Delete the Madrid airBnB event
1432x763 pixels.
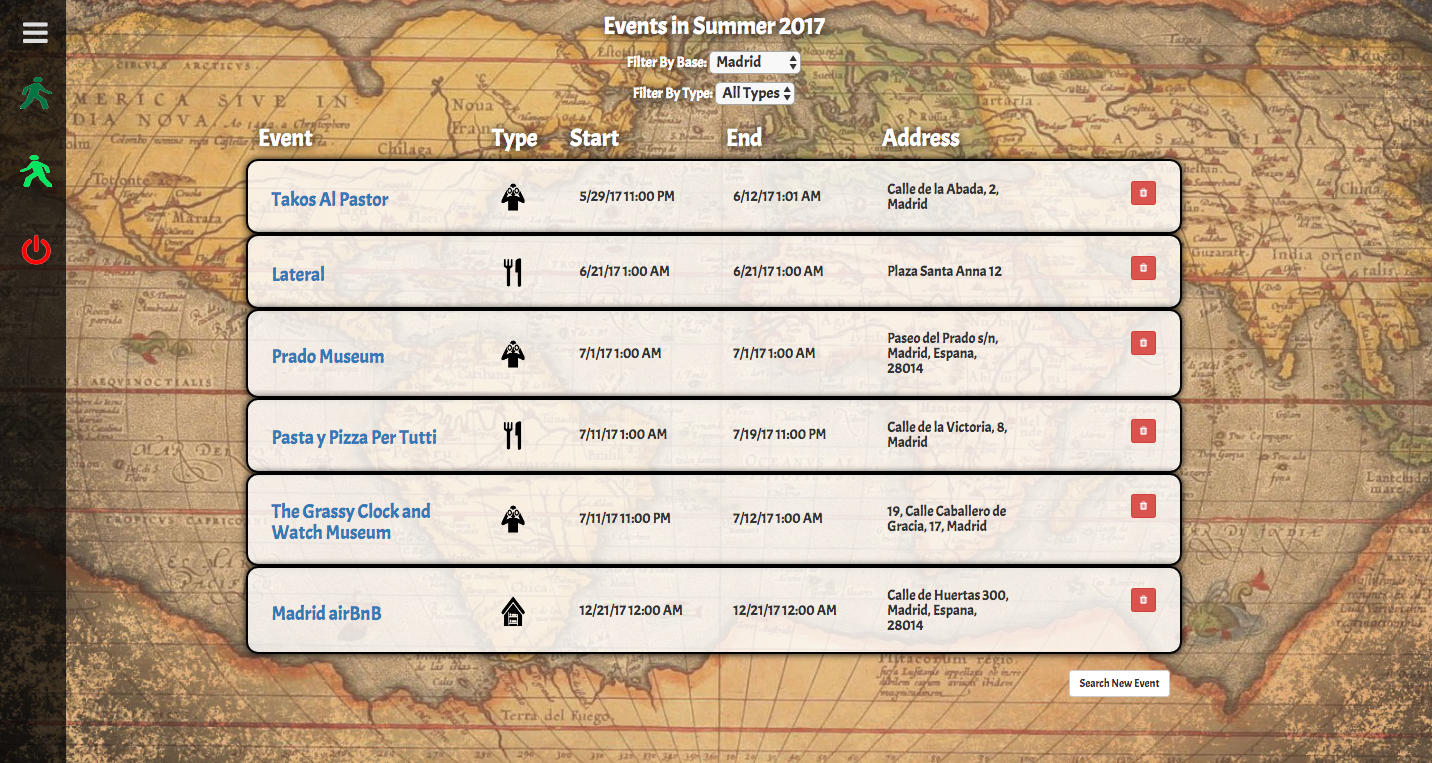click(x=1143, y=600)
